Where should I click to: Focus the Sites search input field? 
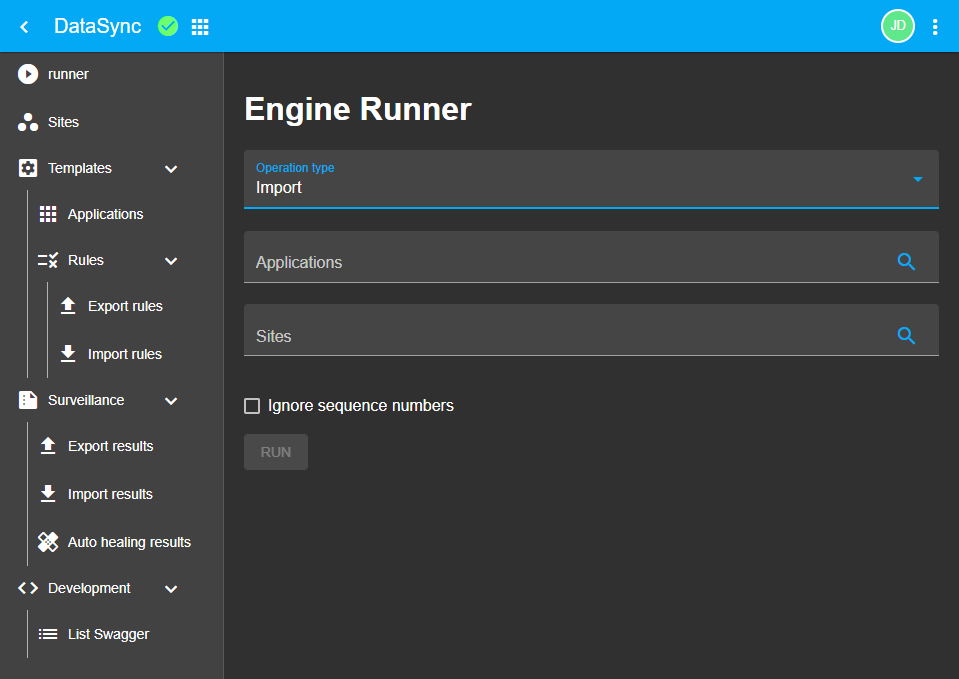(591, 330)
